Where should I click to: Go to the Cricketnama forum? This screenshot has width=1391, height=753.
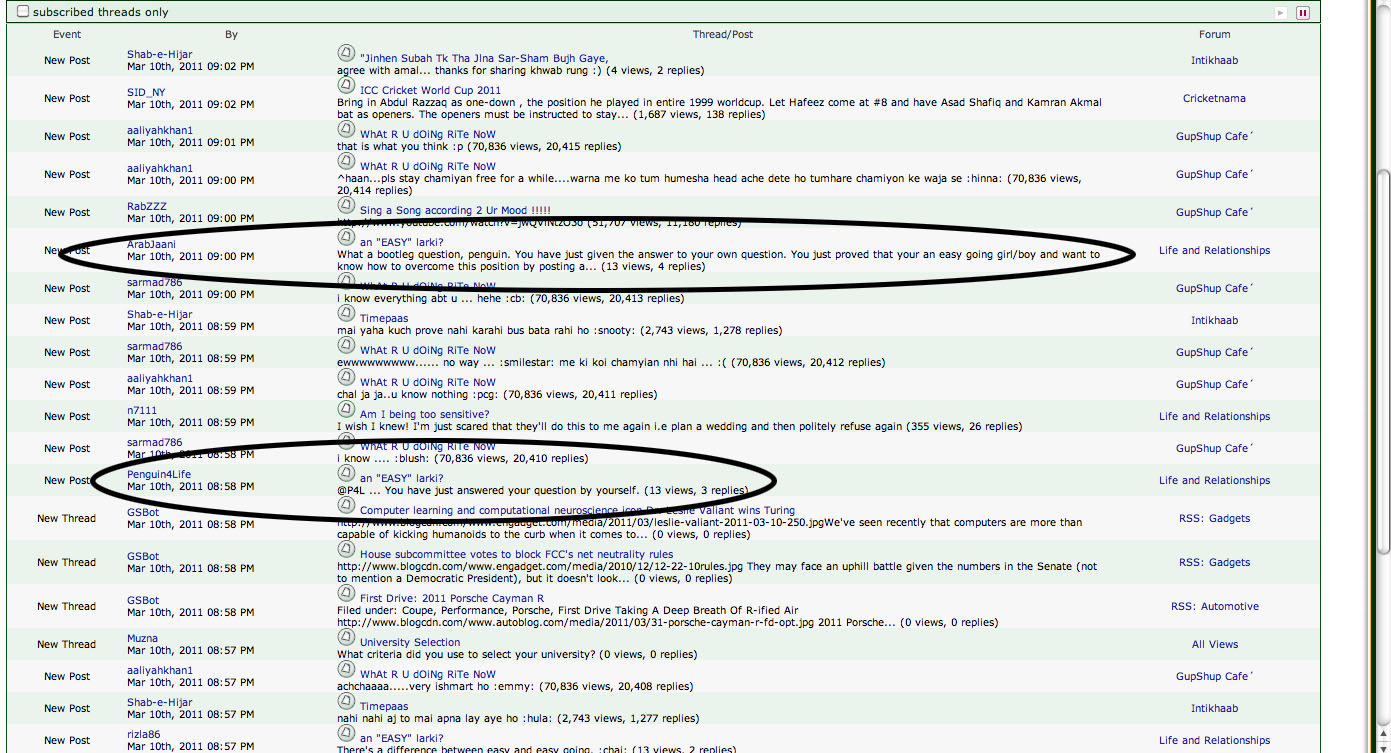pyautogui.click(x=1214, y=98)
